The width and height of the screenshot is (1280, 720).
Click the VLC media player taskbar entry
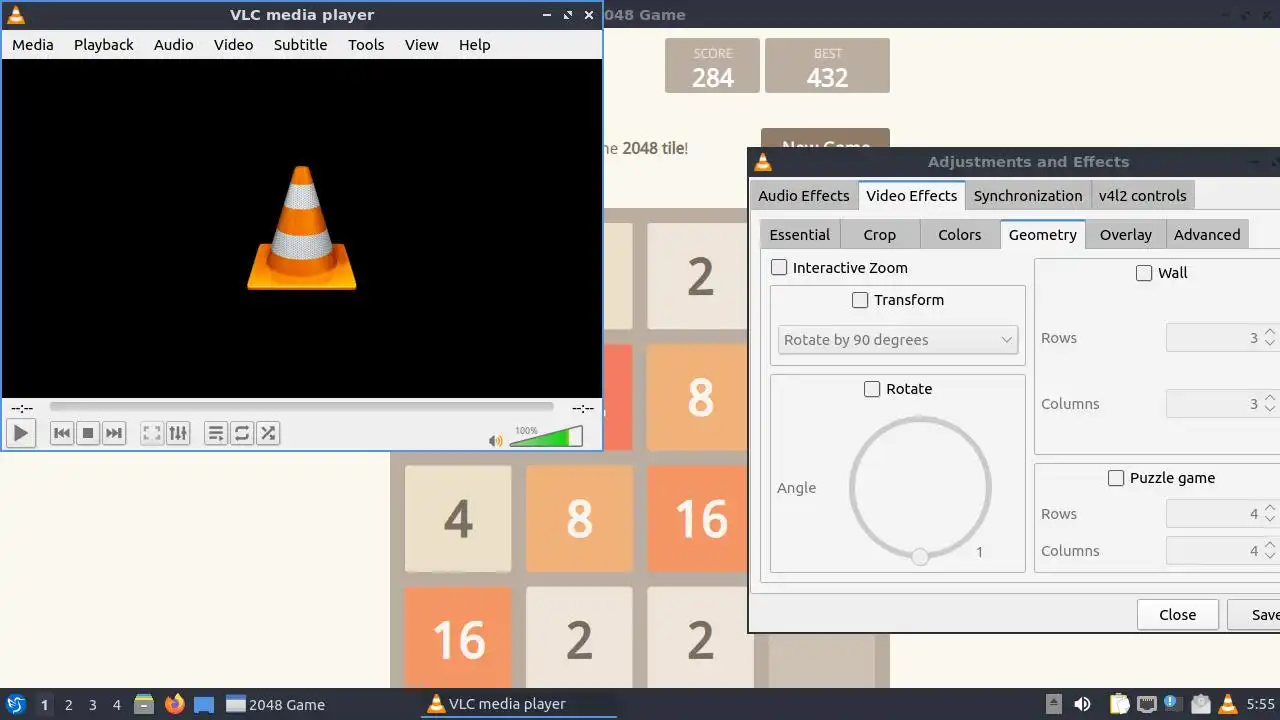520,704
